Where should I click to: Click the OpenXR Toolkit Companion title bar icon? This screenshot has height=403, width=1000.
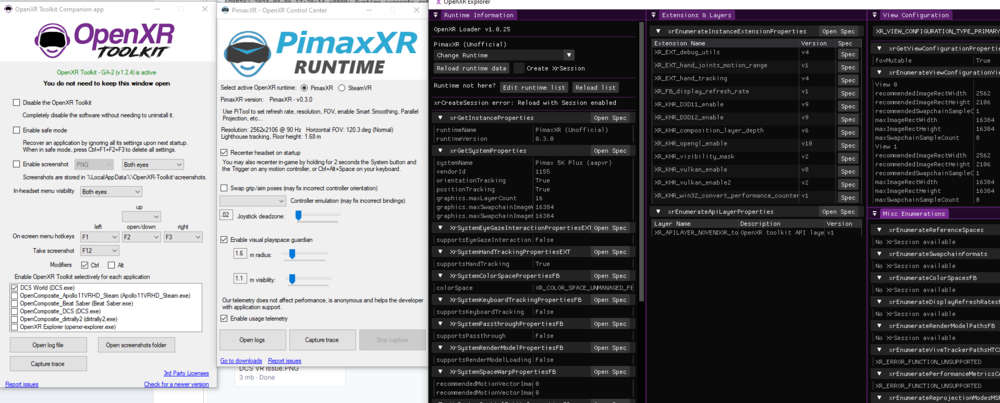coord(6,9)
